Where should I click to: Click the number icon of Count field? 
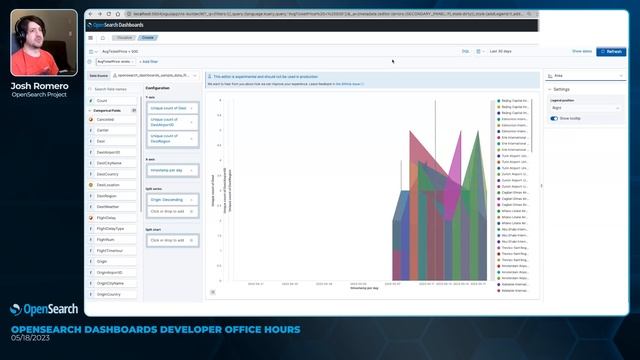click(x=91, y=100)
